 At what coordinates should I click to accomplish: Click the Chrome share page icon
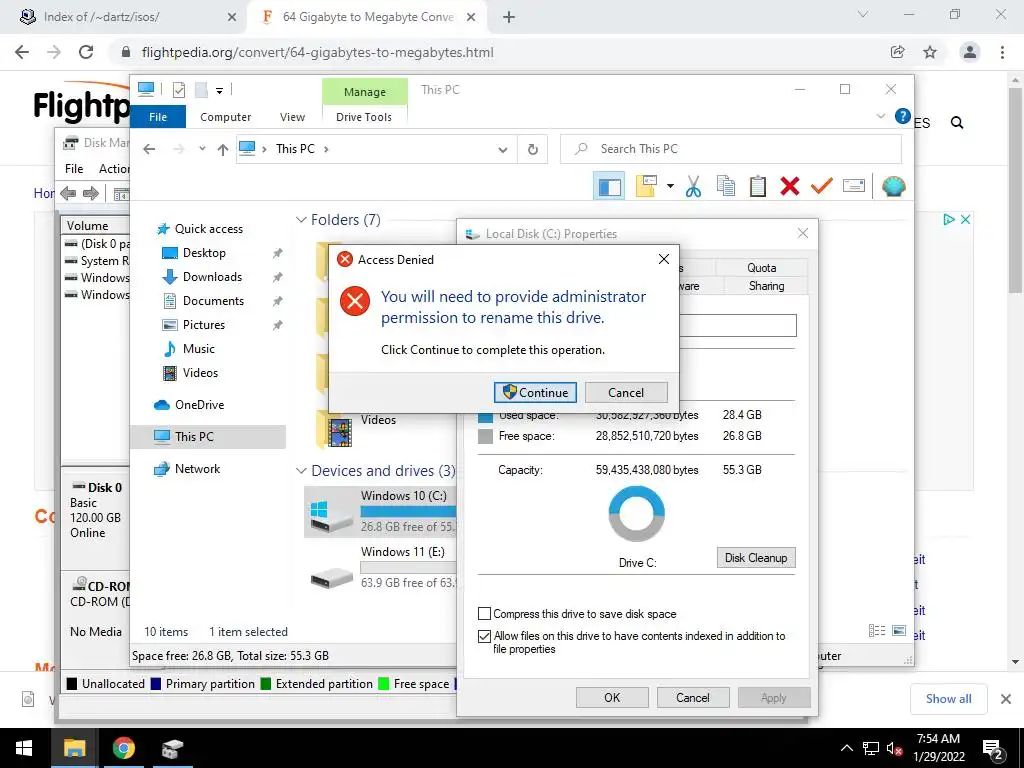[897, 52]
